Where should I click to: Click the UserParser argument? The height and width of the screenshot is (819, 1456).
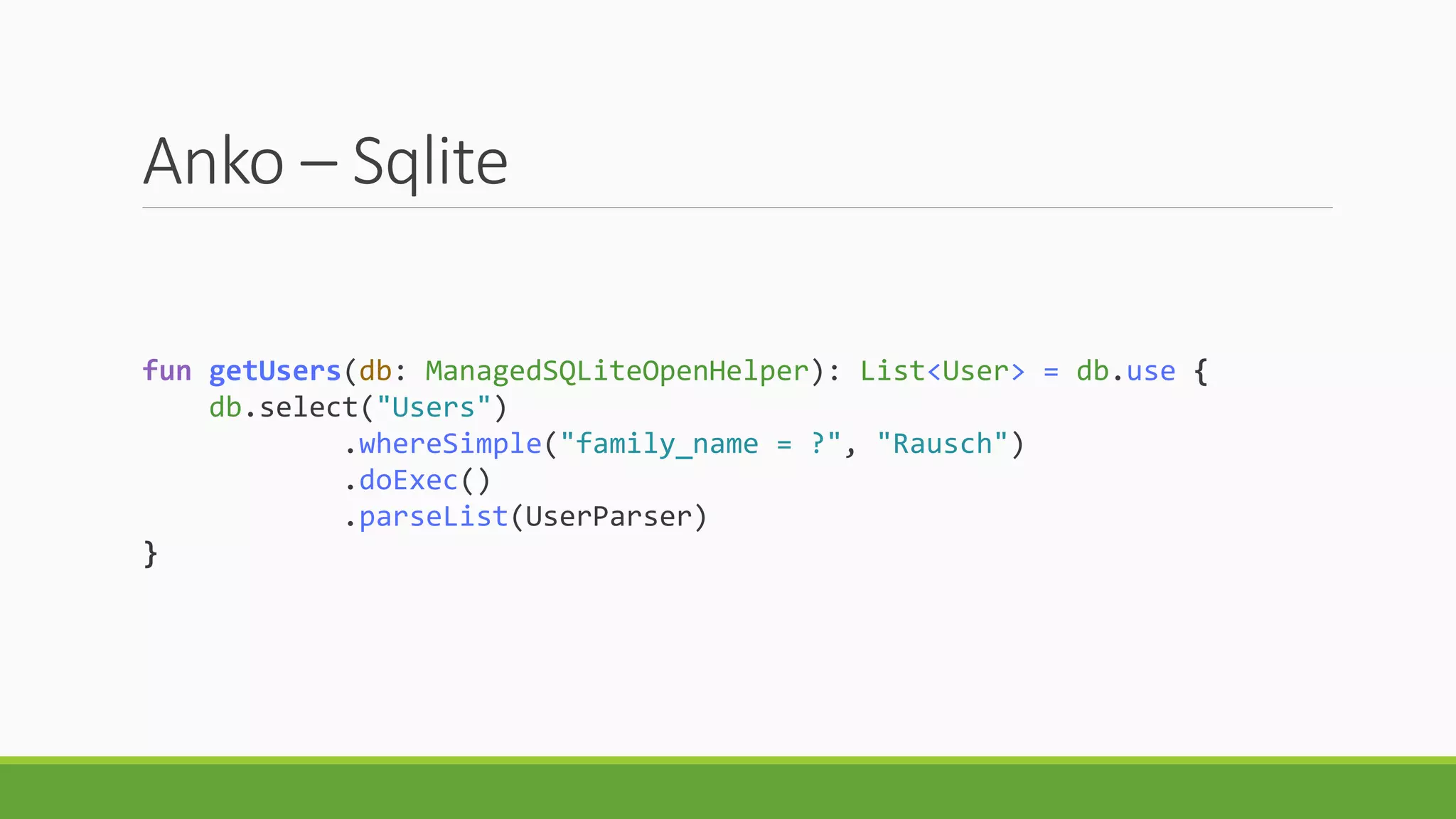click(x=609, y=517)
